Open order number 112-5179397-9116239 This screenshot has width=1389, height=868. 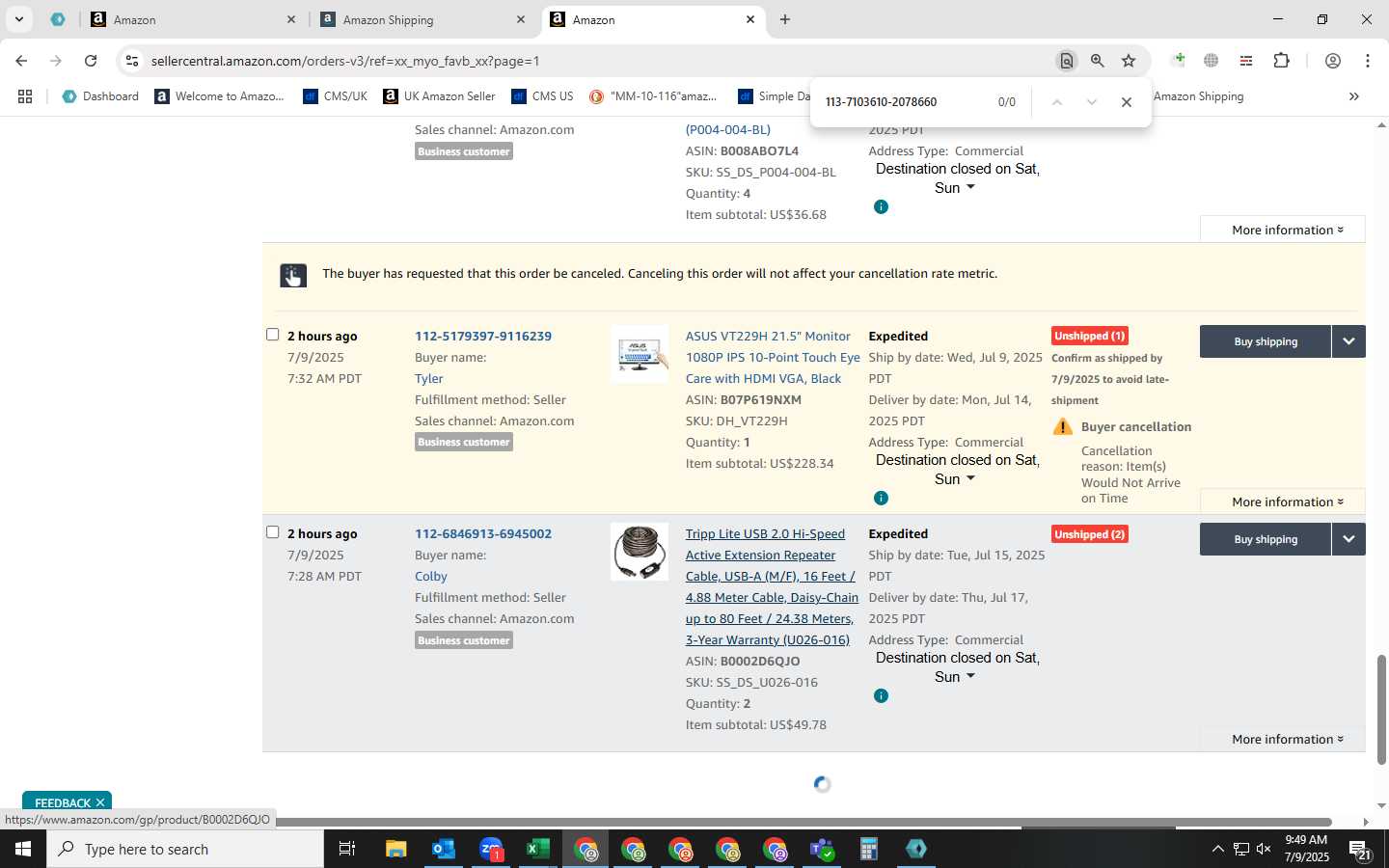point(483,336)
